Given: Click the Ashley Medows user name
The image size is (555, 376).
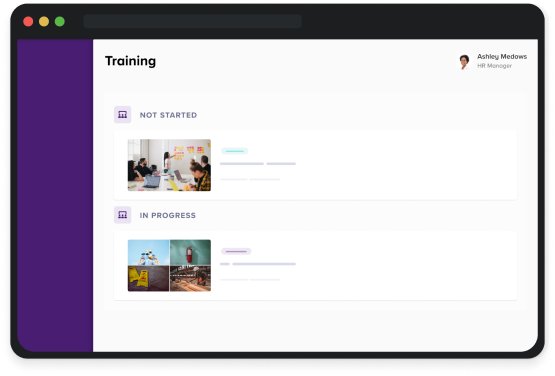Looking at the screenshot, I should click(x=502, y=57).
